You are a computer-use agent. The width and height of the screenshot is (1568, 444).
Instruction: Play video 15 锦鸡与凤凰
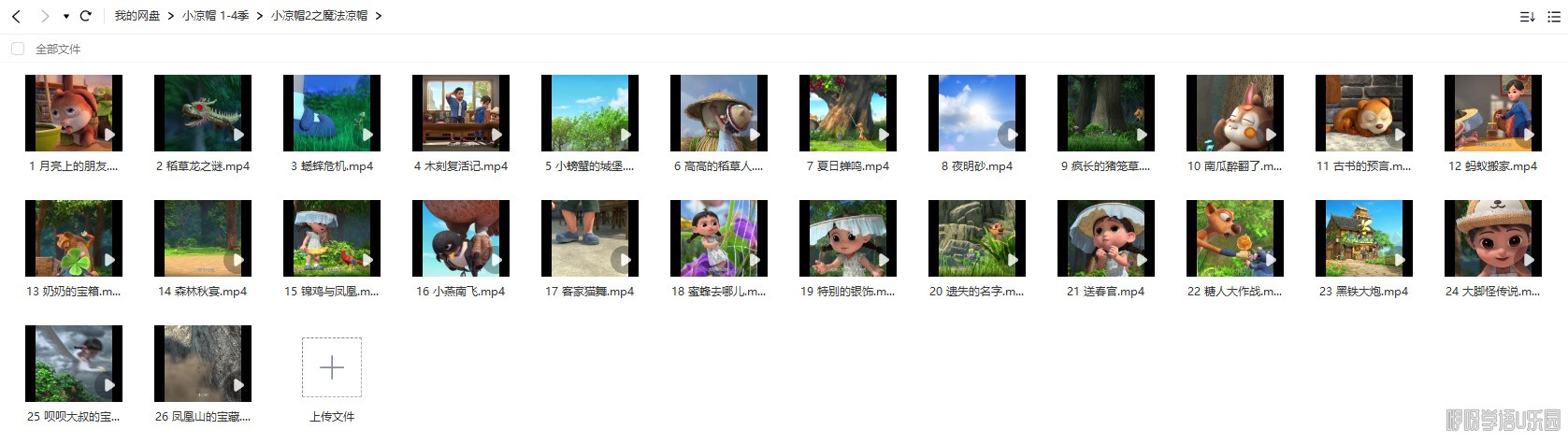[x=367, y=260]
